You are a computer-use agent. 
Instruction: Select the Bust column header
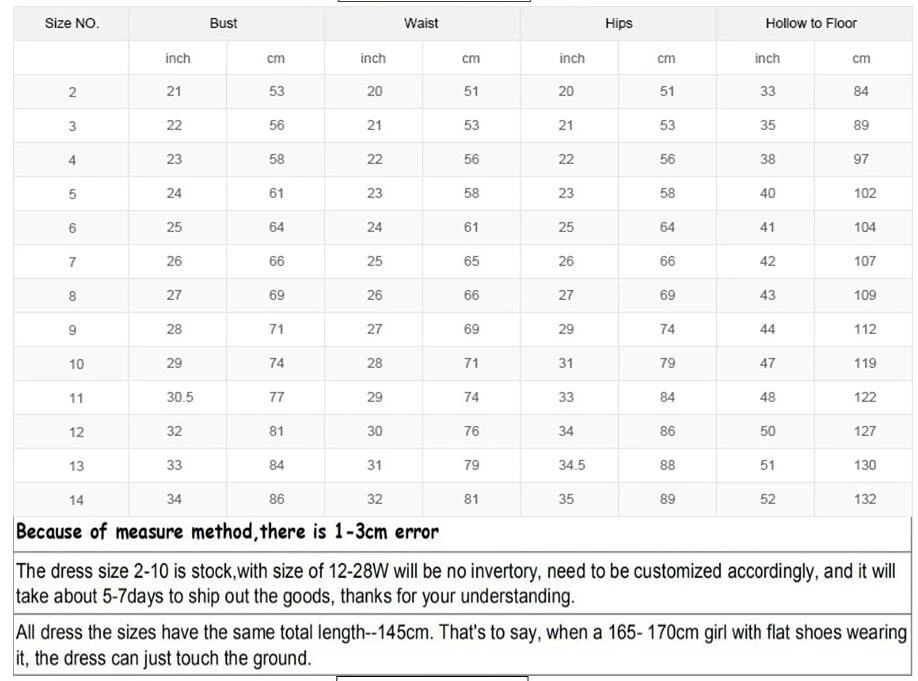[x=224, y=23]
